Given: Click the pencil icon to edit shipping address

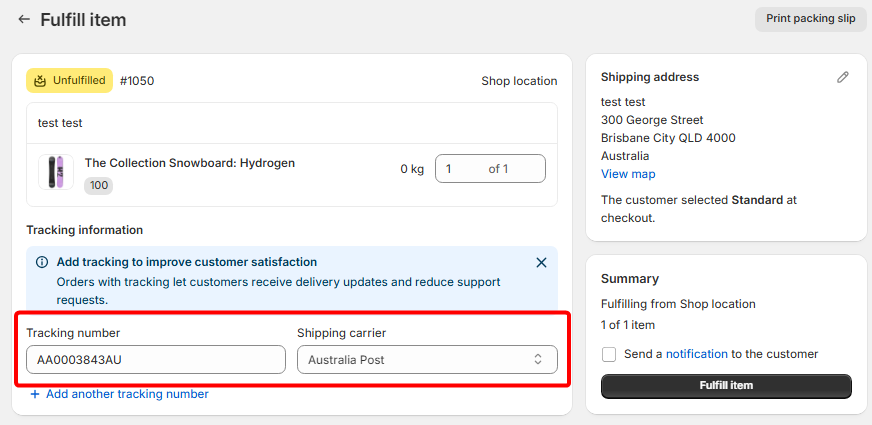Looking at the screenshot, I should [x=843, y=77].
